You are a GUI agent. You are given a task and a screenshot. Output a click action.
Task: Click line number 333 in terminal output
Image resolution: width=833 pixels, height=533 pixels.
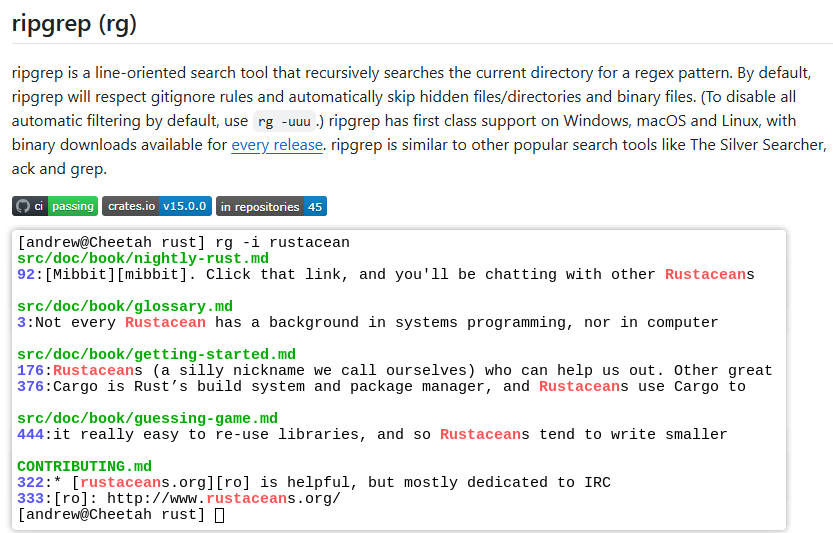point(30,498)
